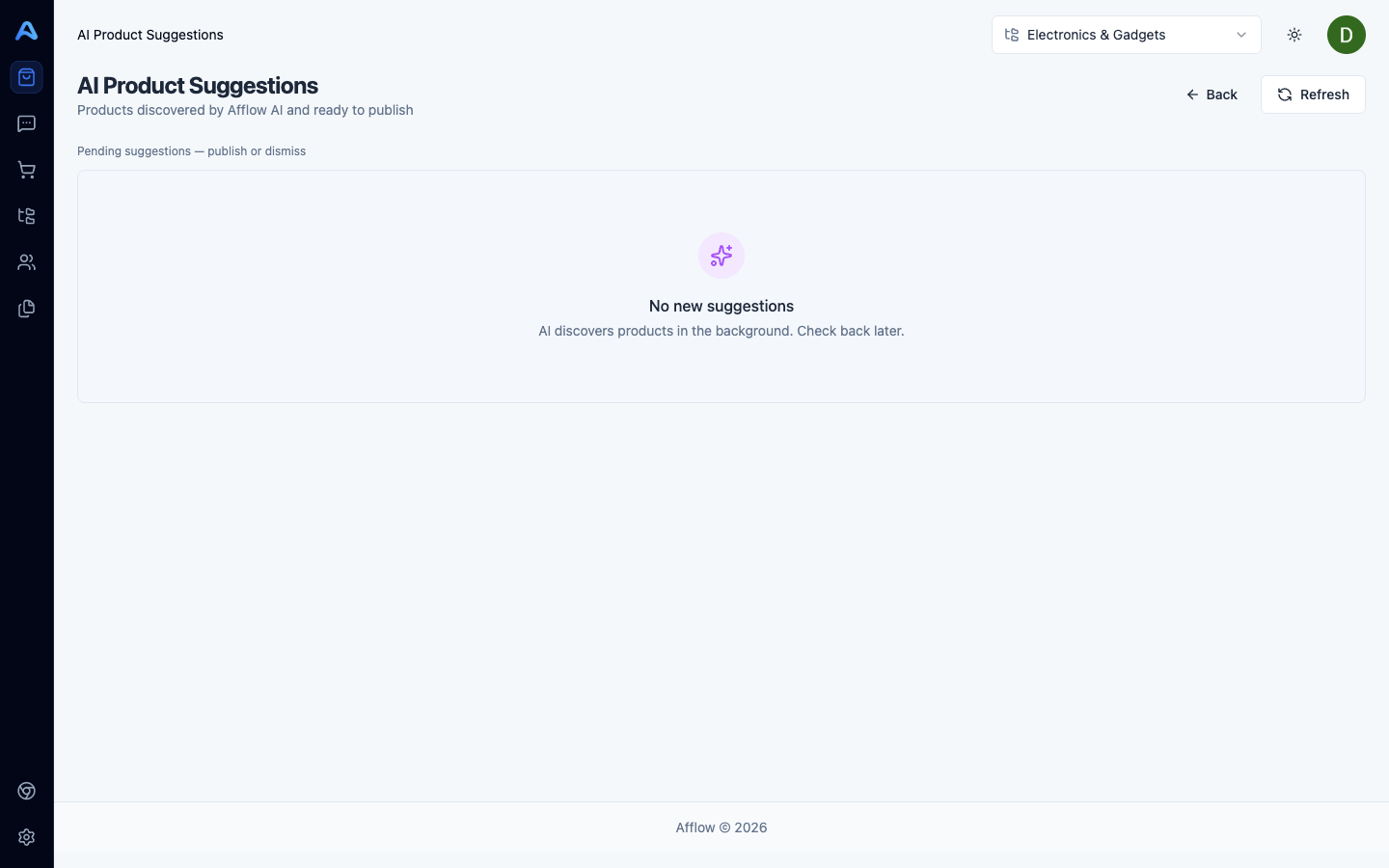Click the sparkle icon in the empty state
The height and width of the screenshot is (868, 1389).
(721, 256)
